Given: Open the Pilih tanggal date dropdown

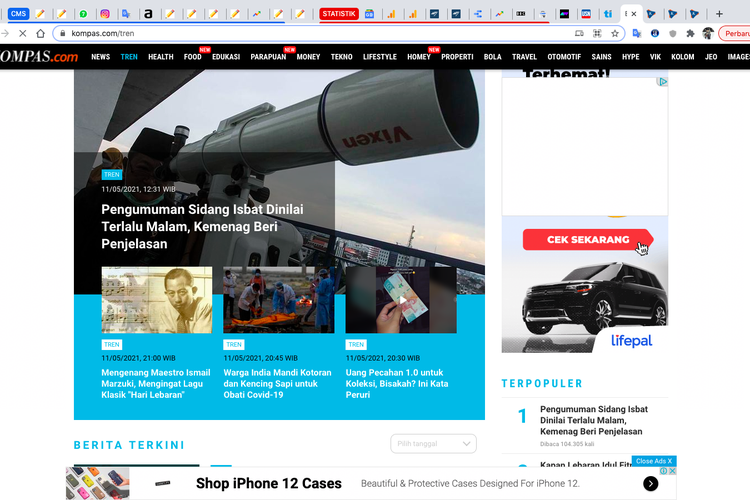Looking at the screenshot, I should tap(433, 444).
